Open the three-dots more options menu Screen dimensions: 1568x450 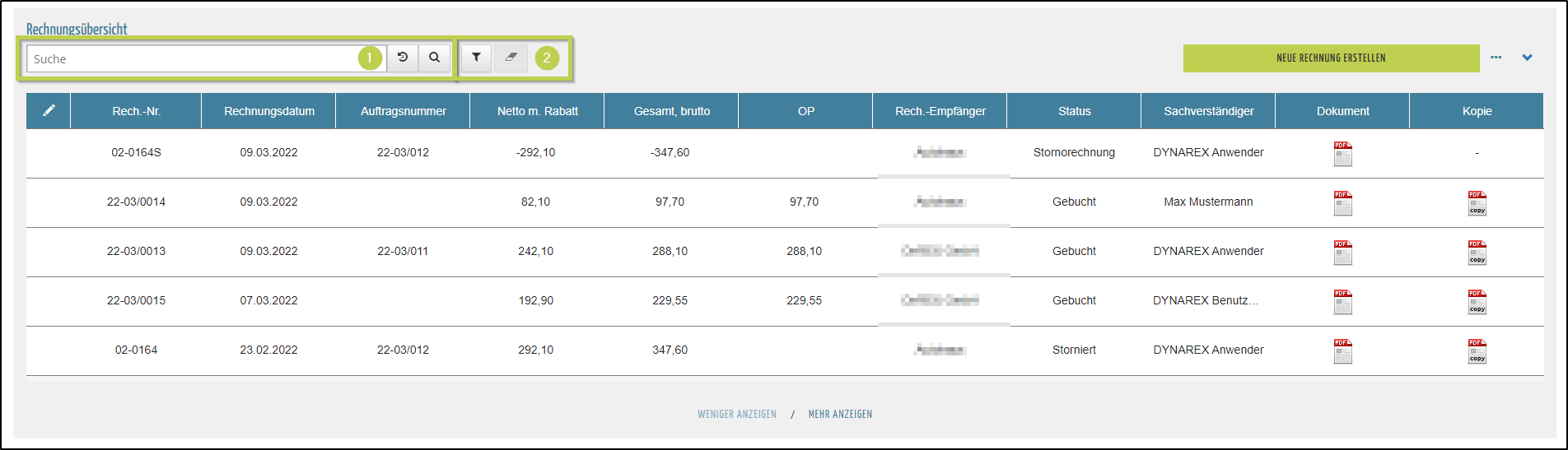[1496, 58]
